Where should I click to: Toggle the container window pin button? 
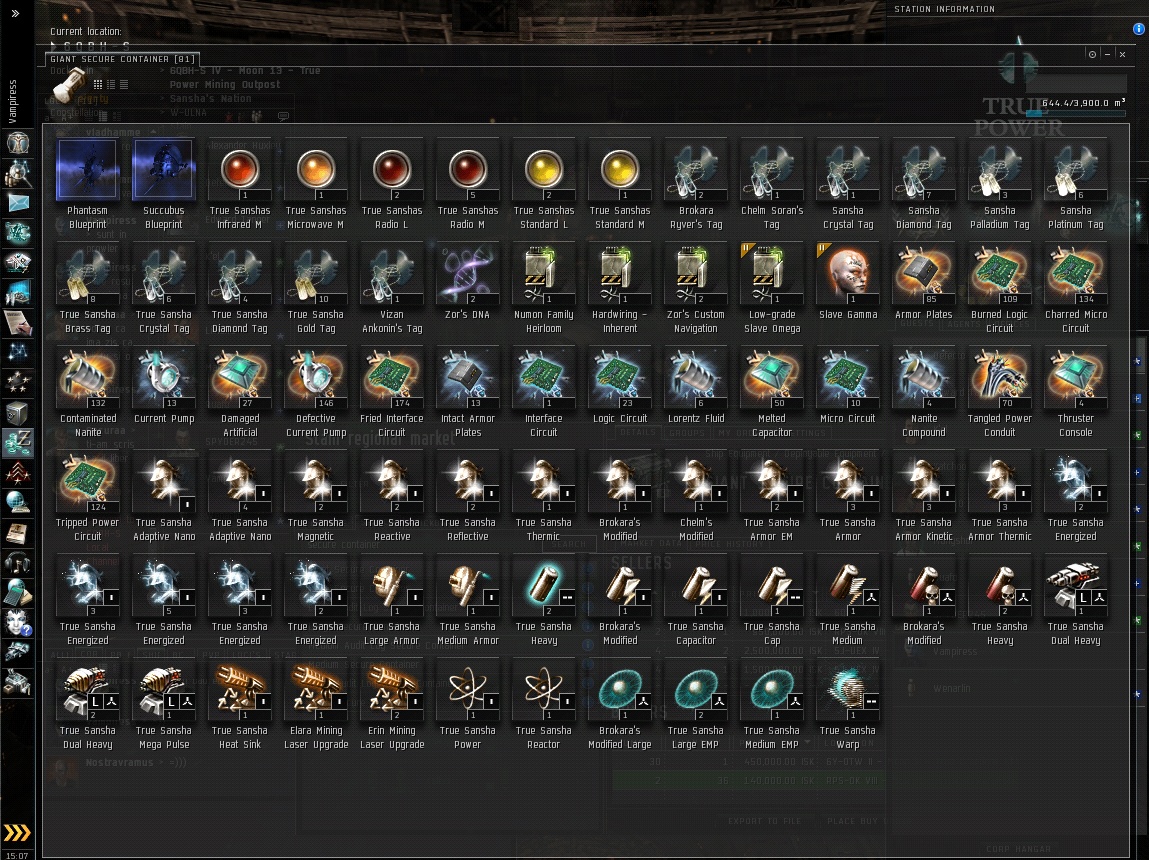coord(1092,54)
